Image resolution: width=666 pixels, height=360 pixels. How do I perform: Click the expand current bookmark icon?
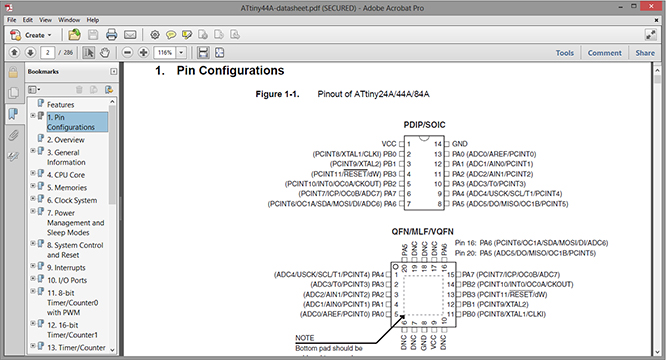[x=109, y=90]
